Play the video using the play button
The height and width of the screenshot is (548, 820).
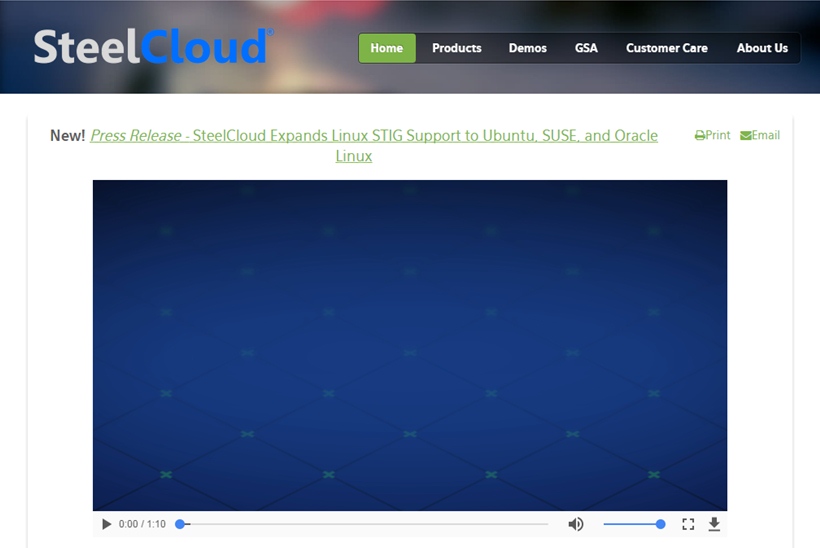[107, 524]
